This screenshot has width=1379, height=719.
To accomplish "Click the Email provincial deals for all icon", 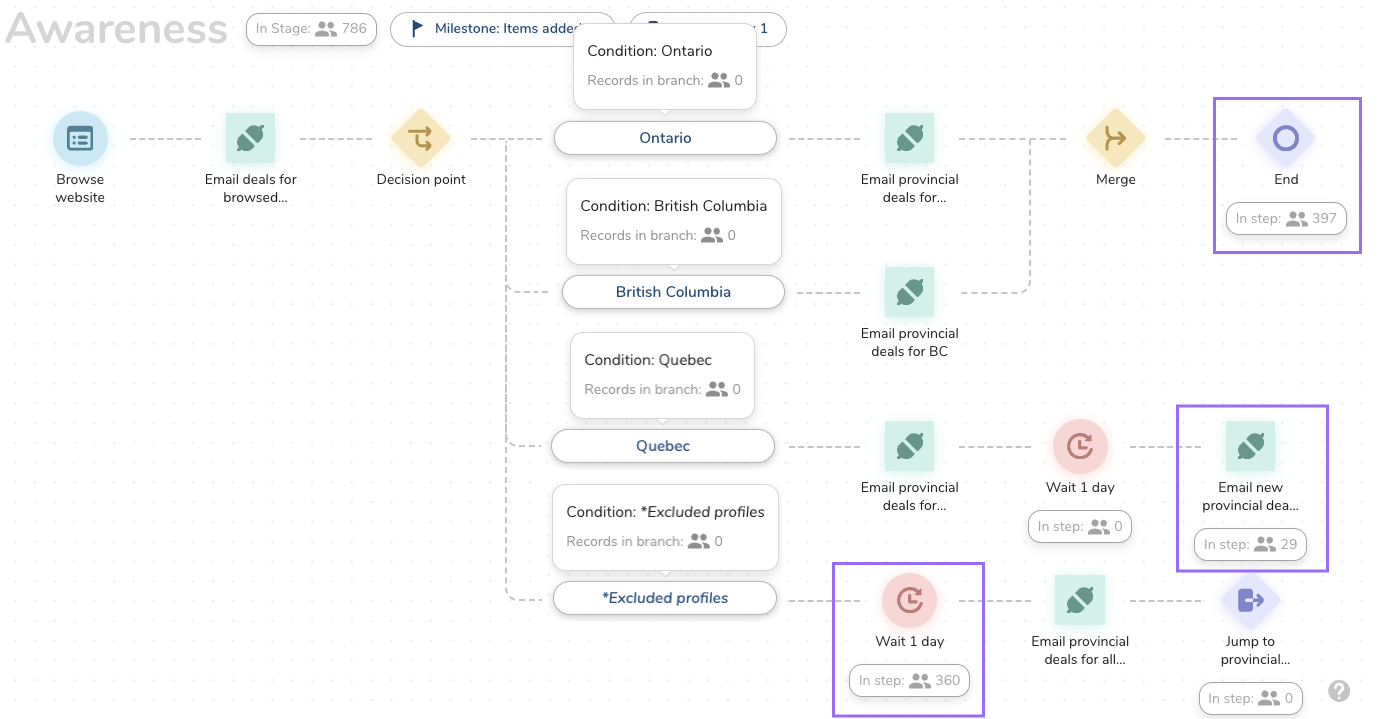I will [x=1080, y=600].
